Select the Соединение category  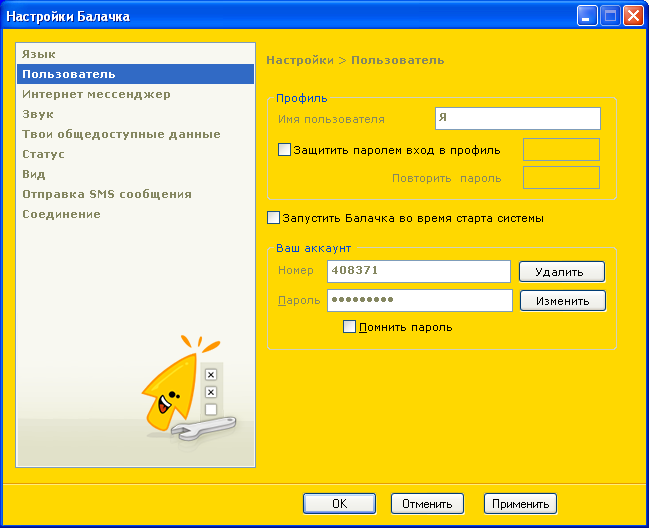point(61,214)
